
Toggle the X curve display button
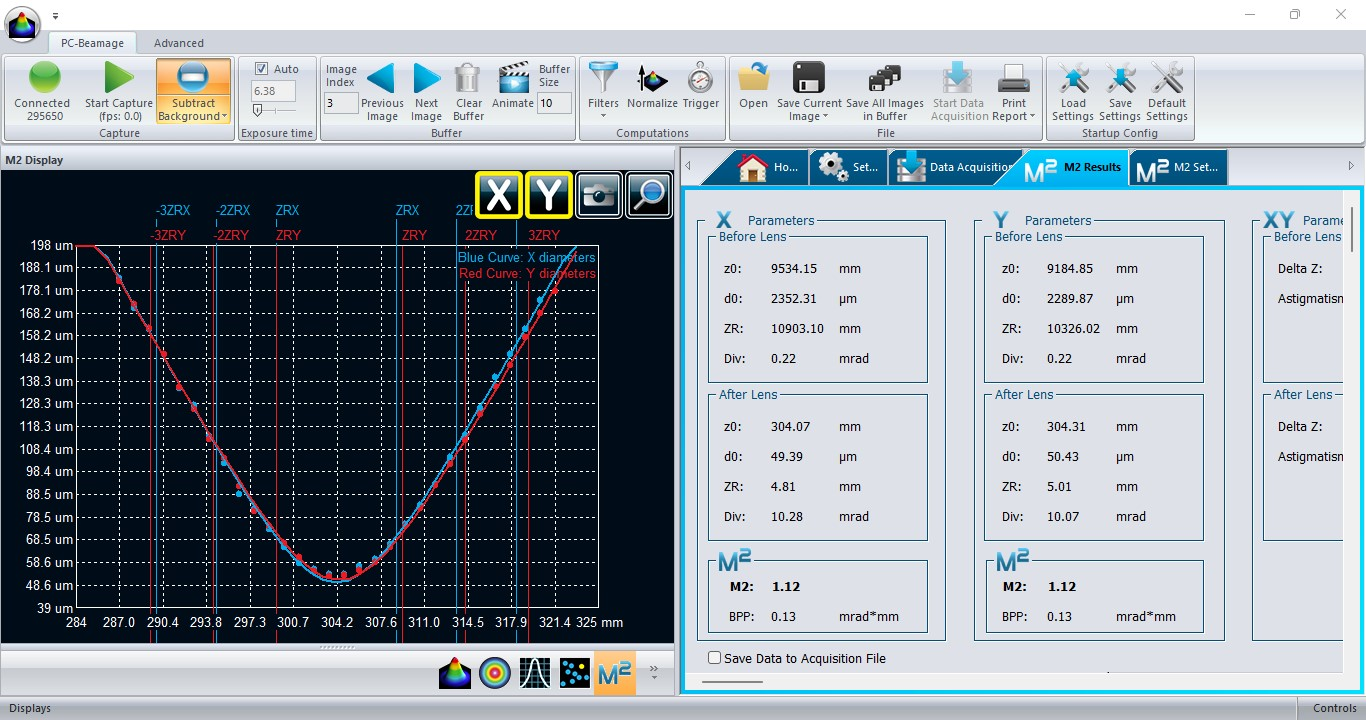click(x=498, y=195)
